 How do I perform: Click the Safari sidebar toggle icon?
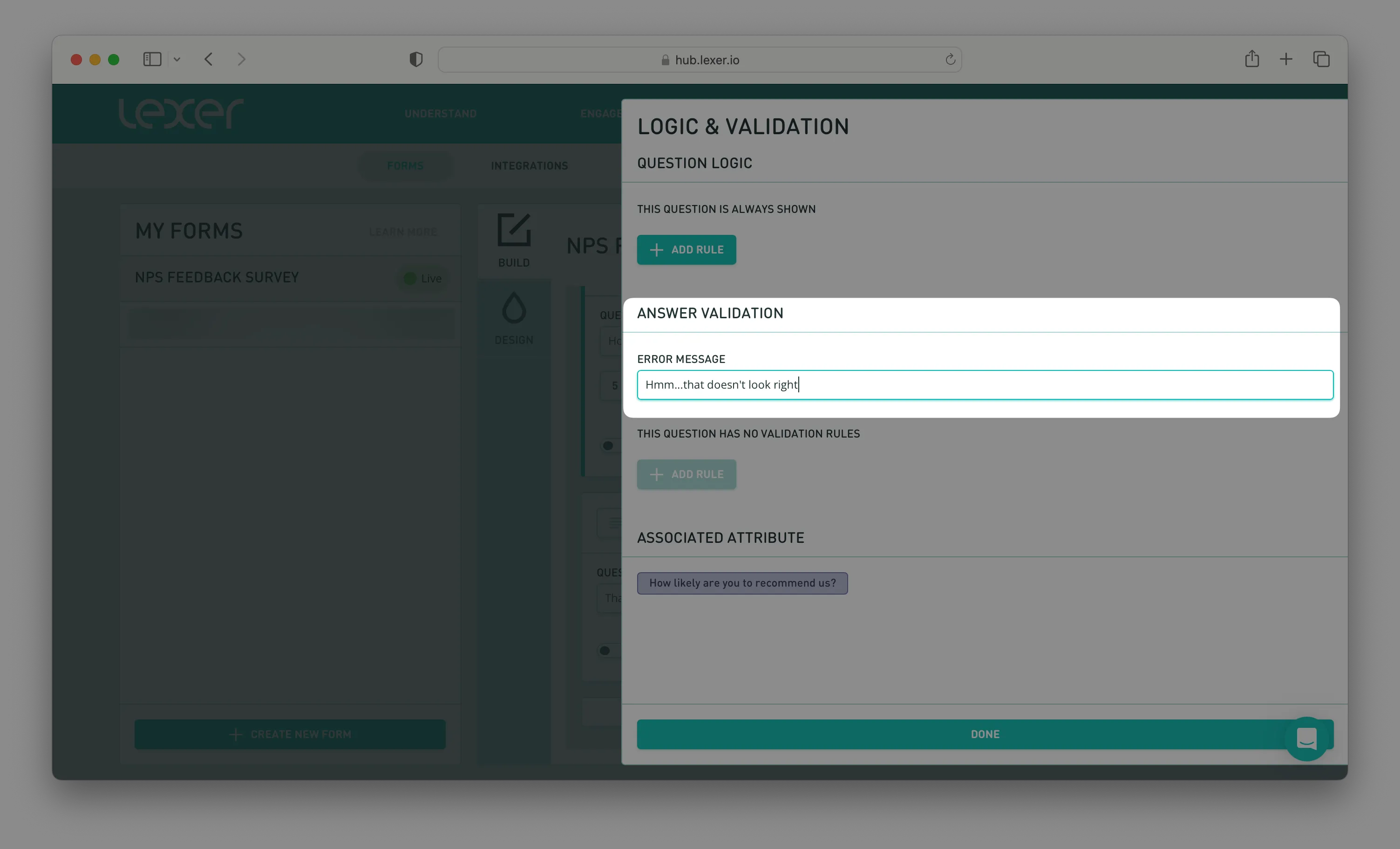[152, 59]
